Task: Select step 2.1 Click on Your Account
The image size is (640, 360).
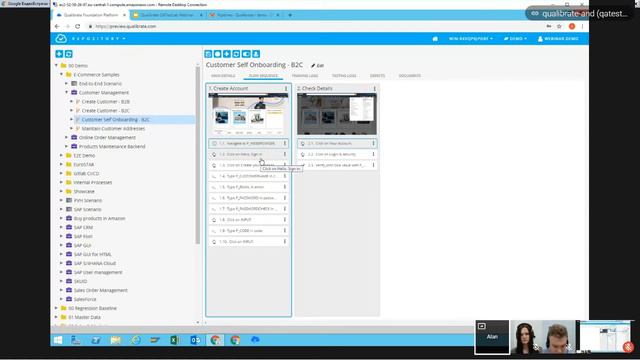Action: [x=337, y=143]
